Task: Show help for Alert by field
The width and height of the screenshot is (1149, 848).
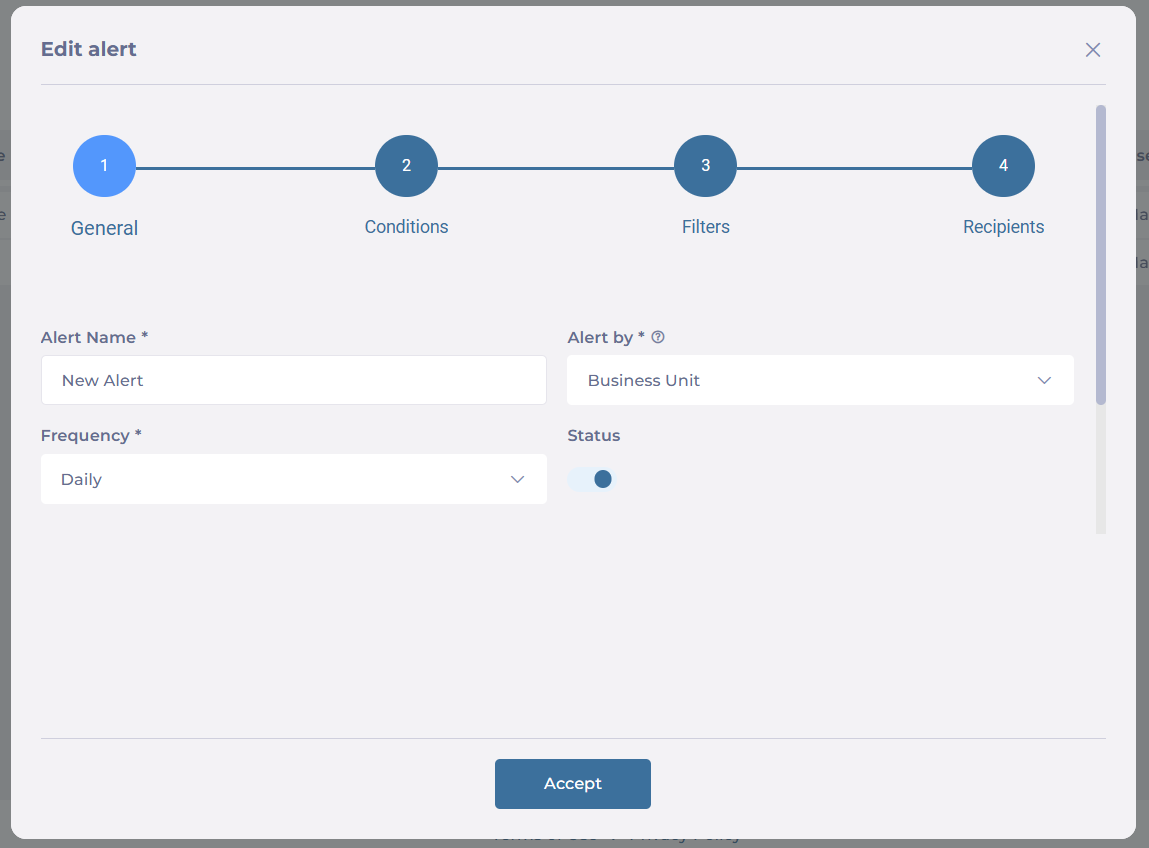Action: [658, 337]
